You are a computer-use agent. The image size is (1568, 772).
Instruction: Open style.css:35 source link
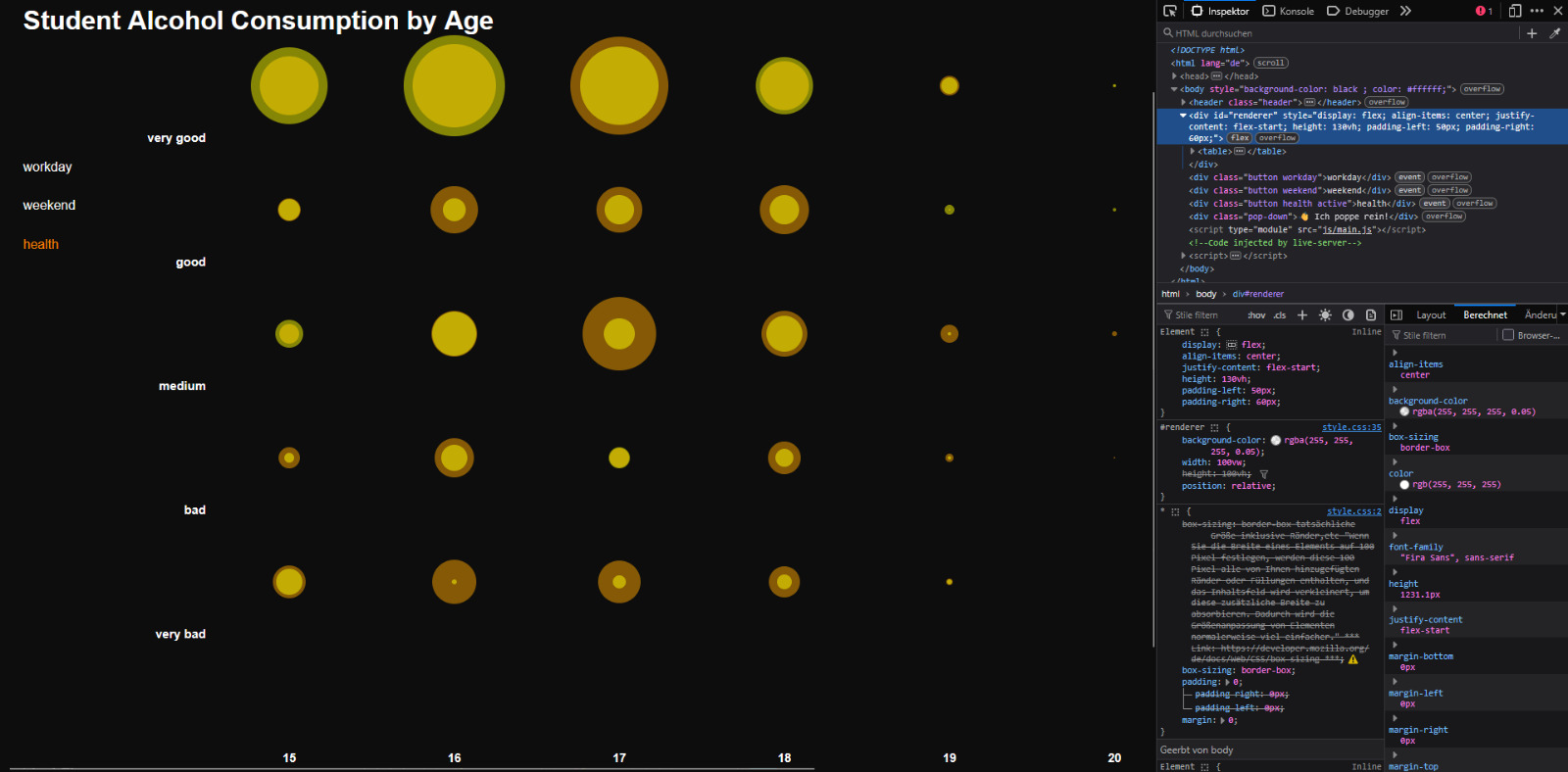1351,427
